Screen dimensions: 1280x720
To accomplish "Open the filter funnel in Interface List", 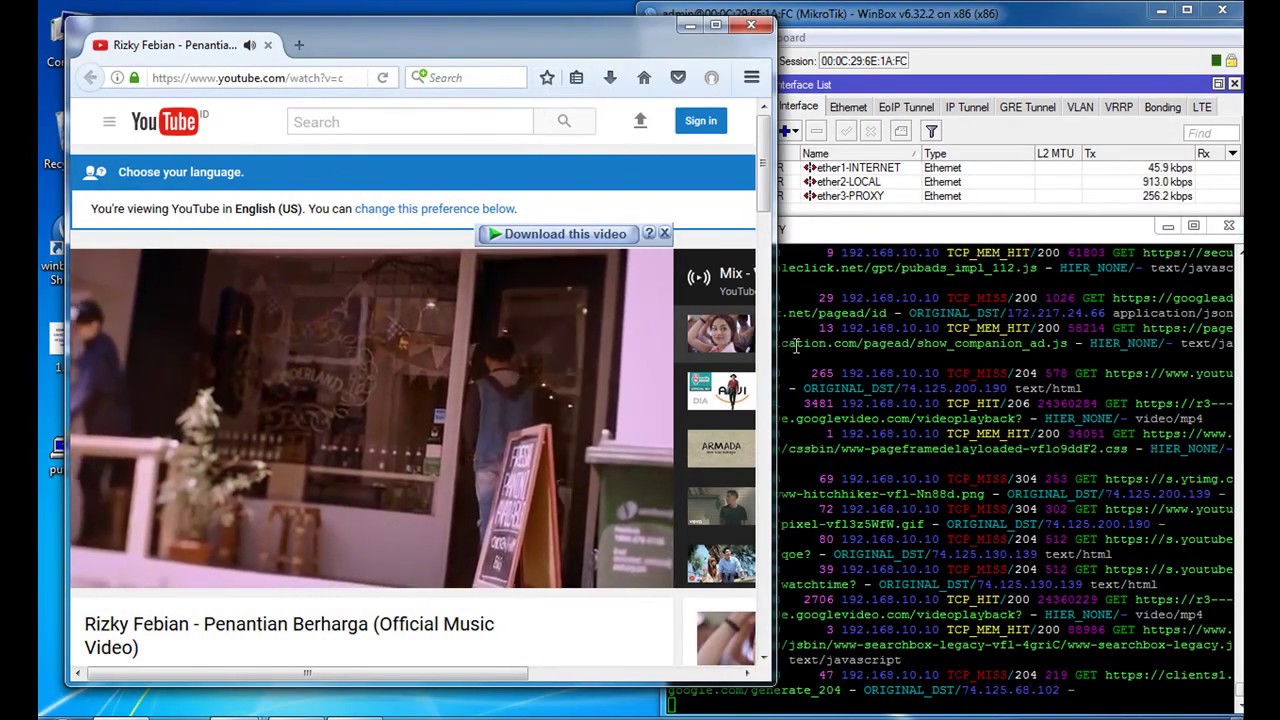I will tap(931, 131).
